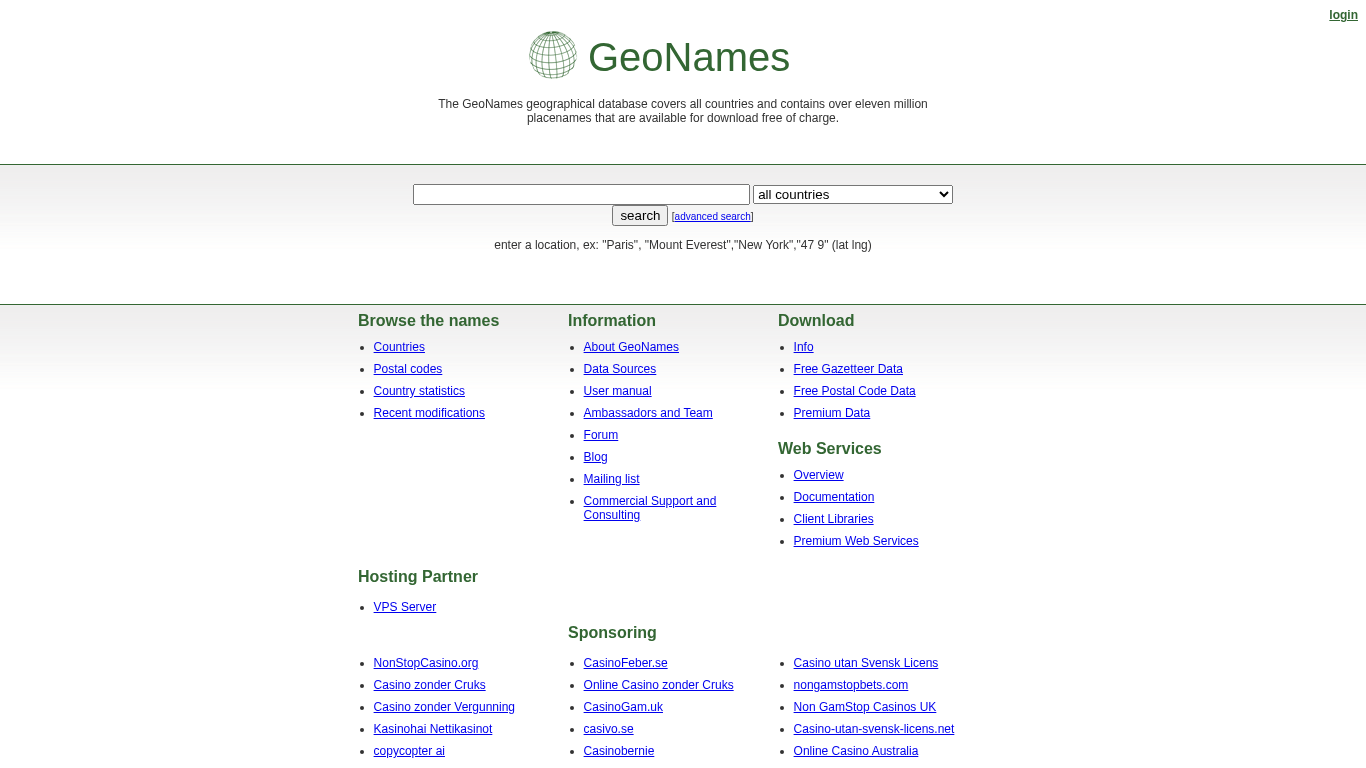
Task: Click the login link
Action: coord(1344,15)
